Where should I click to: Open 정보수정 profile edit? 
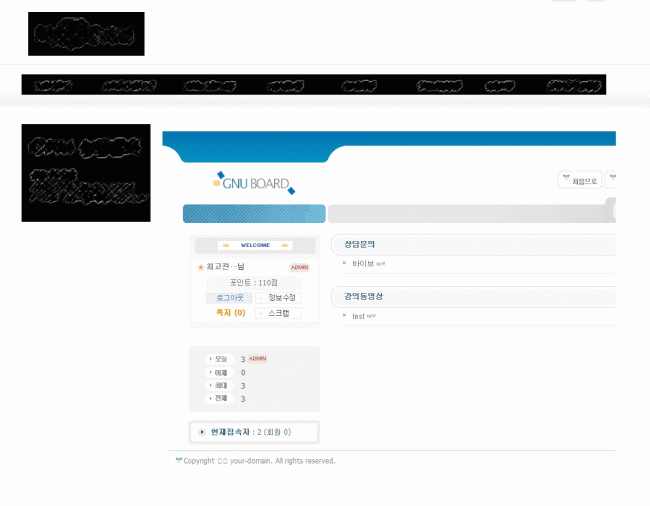pyautogui.click(x=278, y=298)
